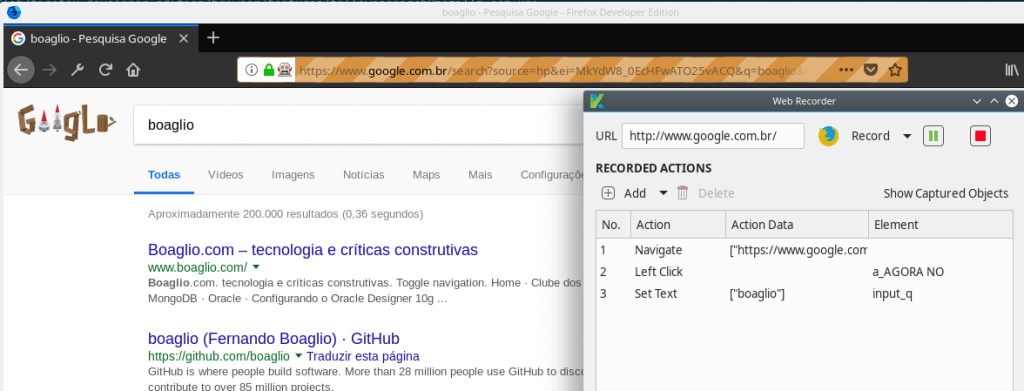Bookmark this page with star icon
The height and width of the screenshot is (391, 1024).
[895, 70]
